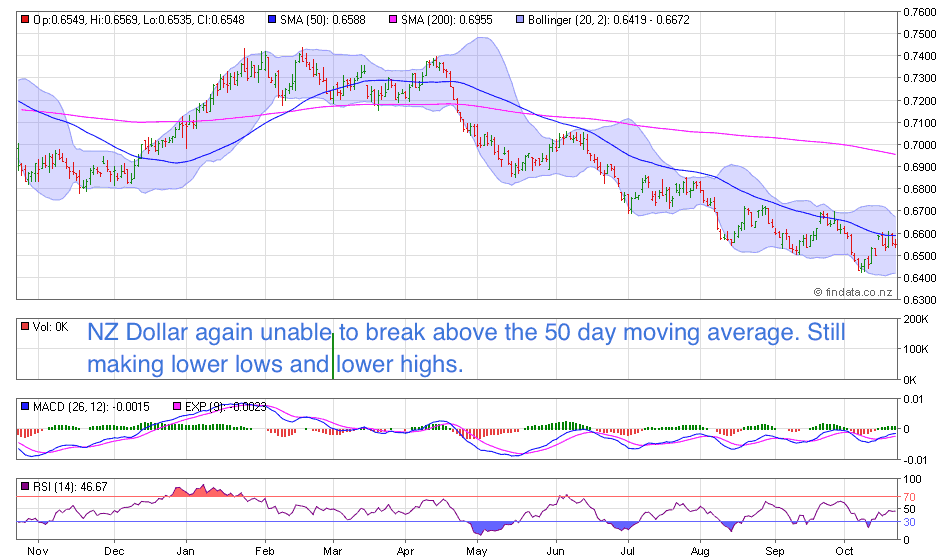Select the 'RSI (14): 46.67' label

click(x=70, y=486)
